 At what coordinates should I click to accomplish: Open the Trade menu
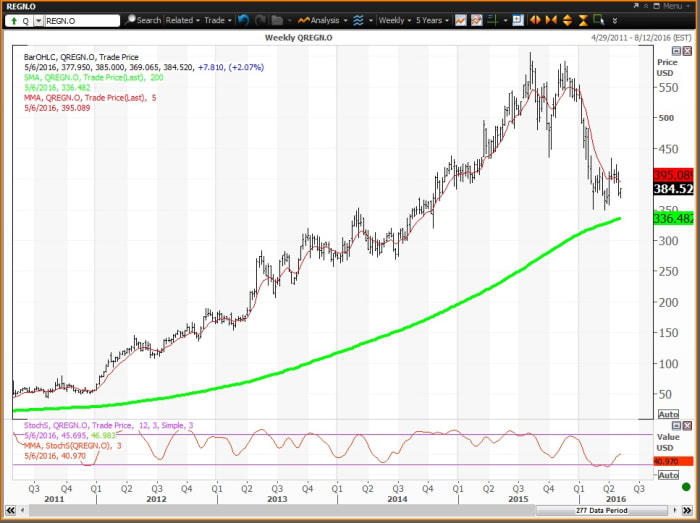[216, 20]
